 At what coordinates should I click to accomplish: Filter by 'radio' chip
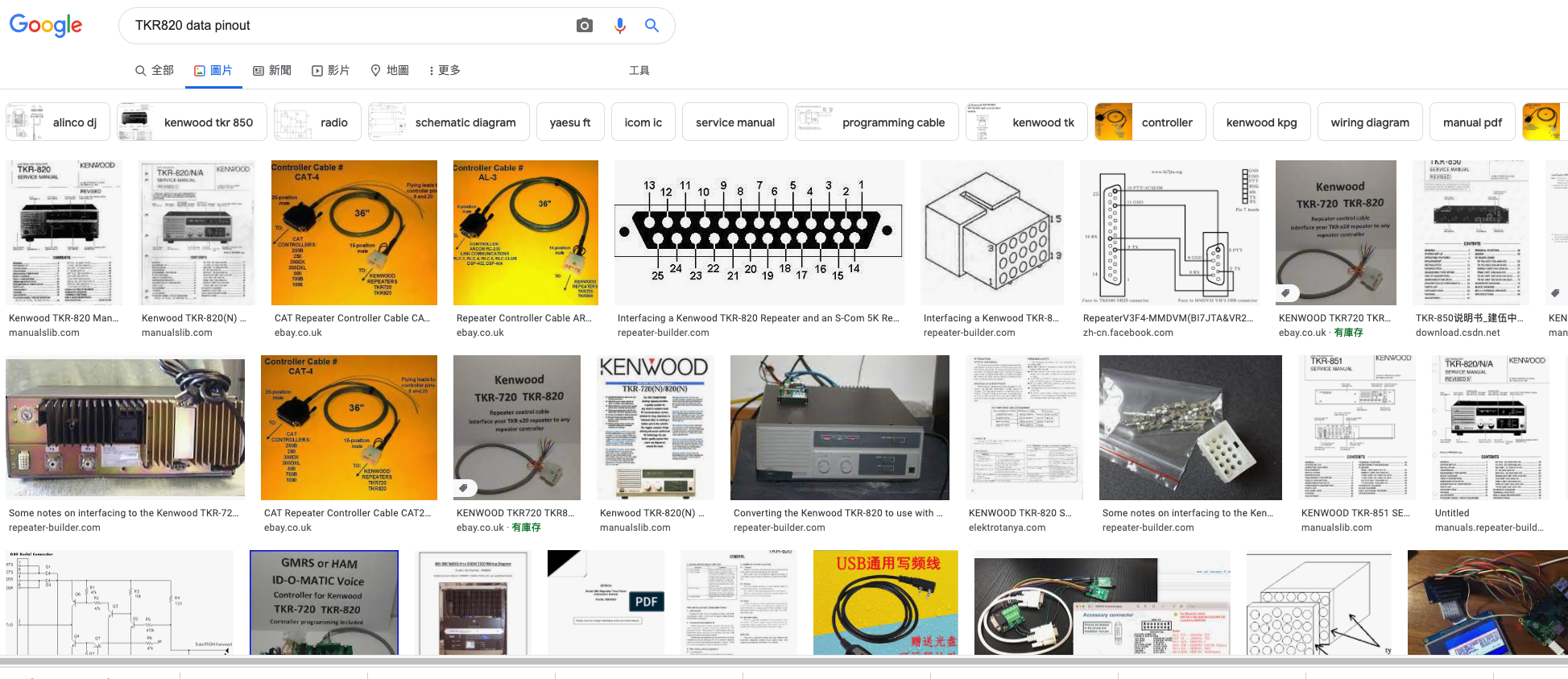(x=317, y=122)
